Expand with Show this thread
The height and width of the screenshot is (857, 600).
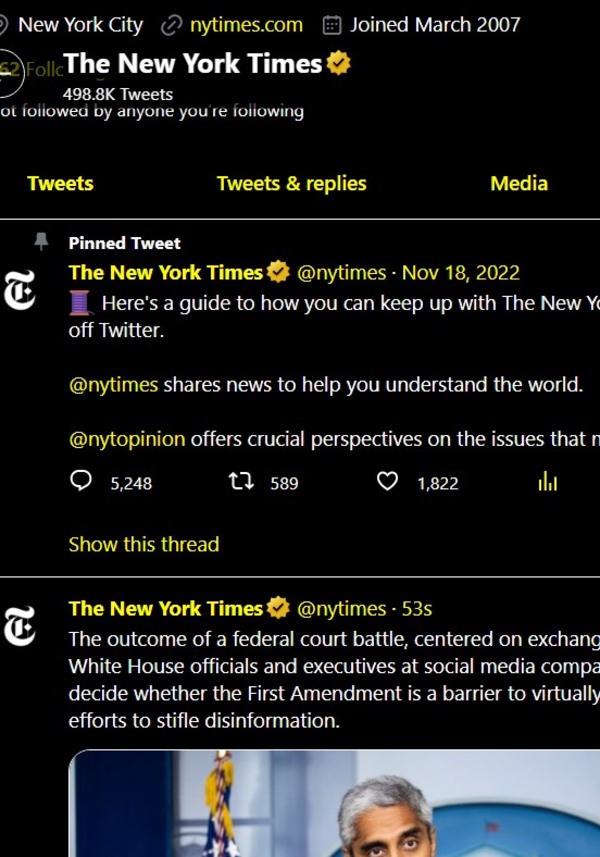[143, 545]
